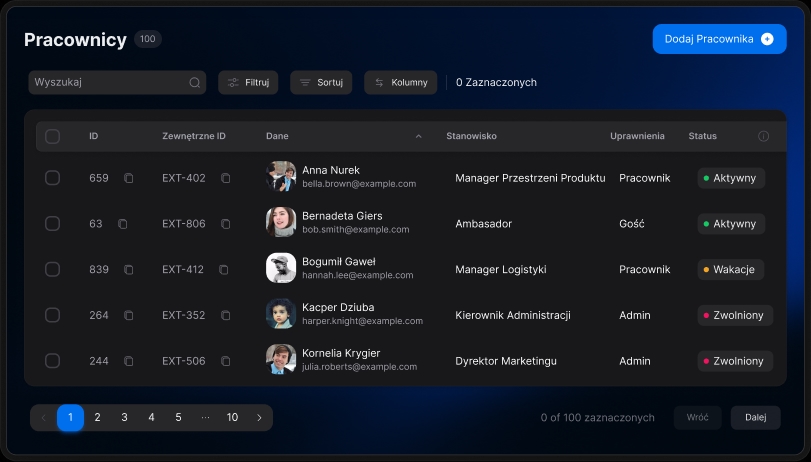811x462 pixels.
Task: Click the Zewnętrzne ID column header
Action: point(194,136)
